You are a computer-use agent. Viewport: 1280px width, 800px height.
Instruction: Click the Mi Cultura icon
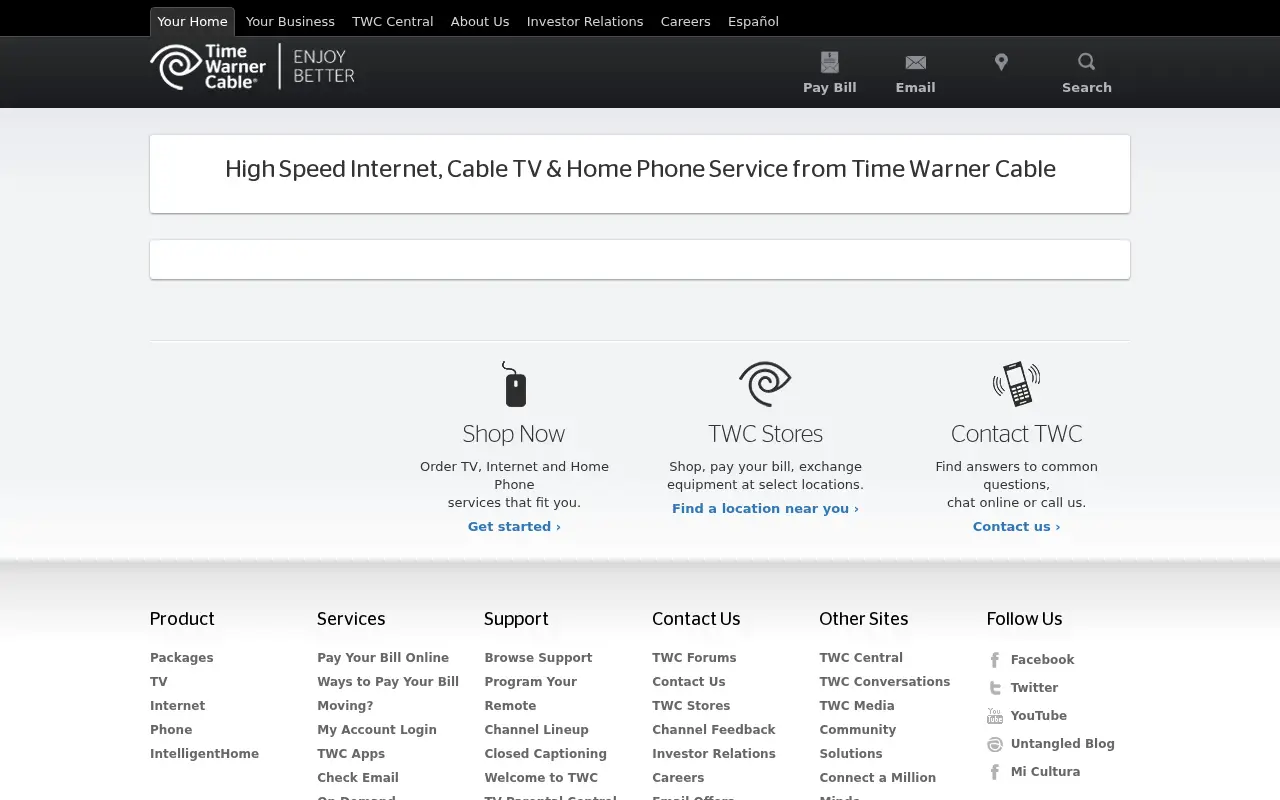coord(995,772)
